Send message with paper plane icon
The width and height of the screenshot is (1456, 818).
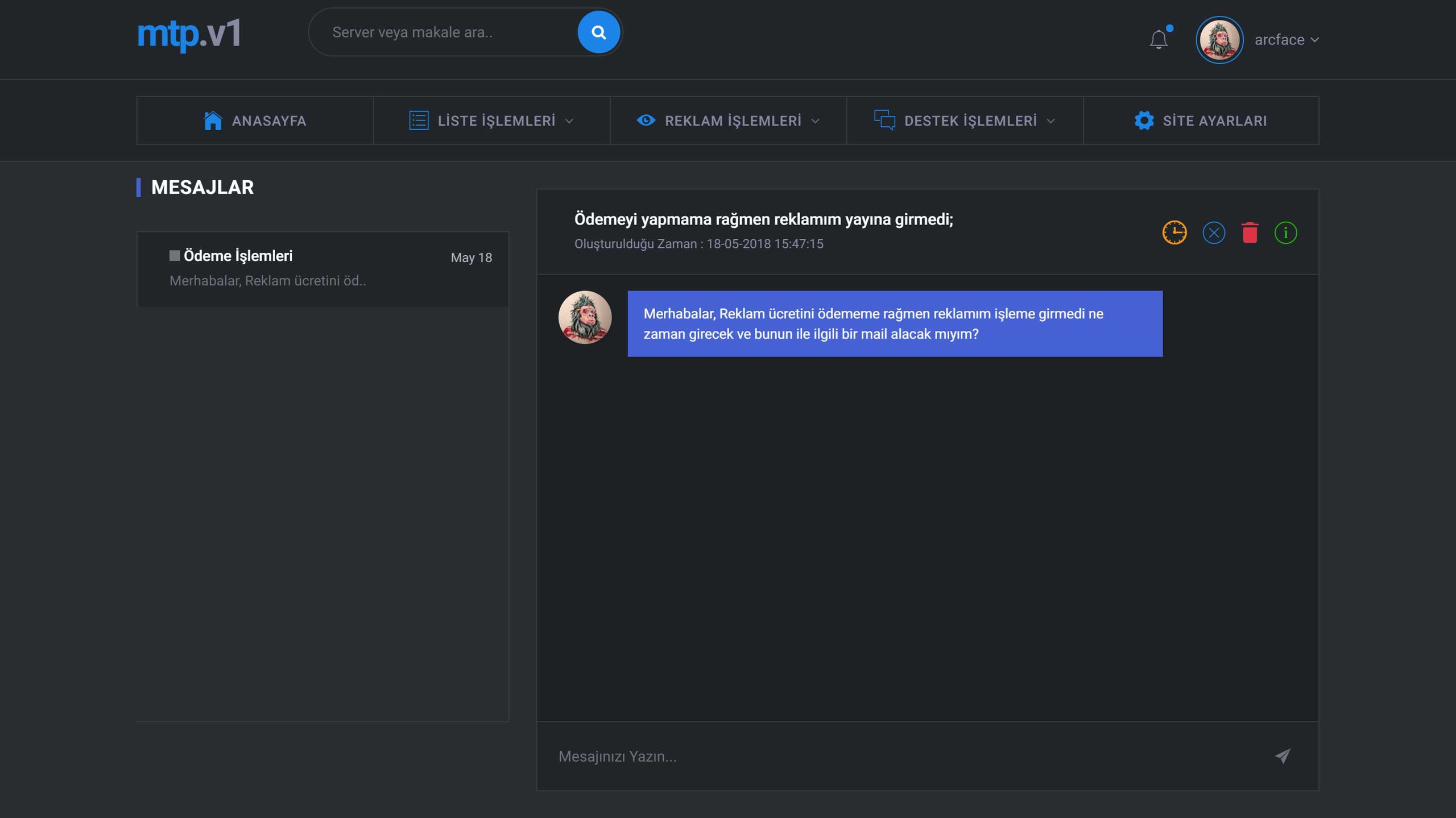(1283, 755)
